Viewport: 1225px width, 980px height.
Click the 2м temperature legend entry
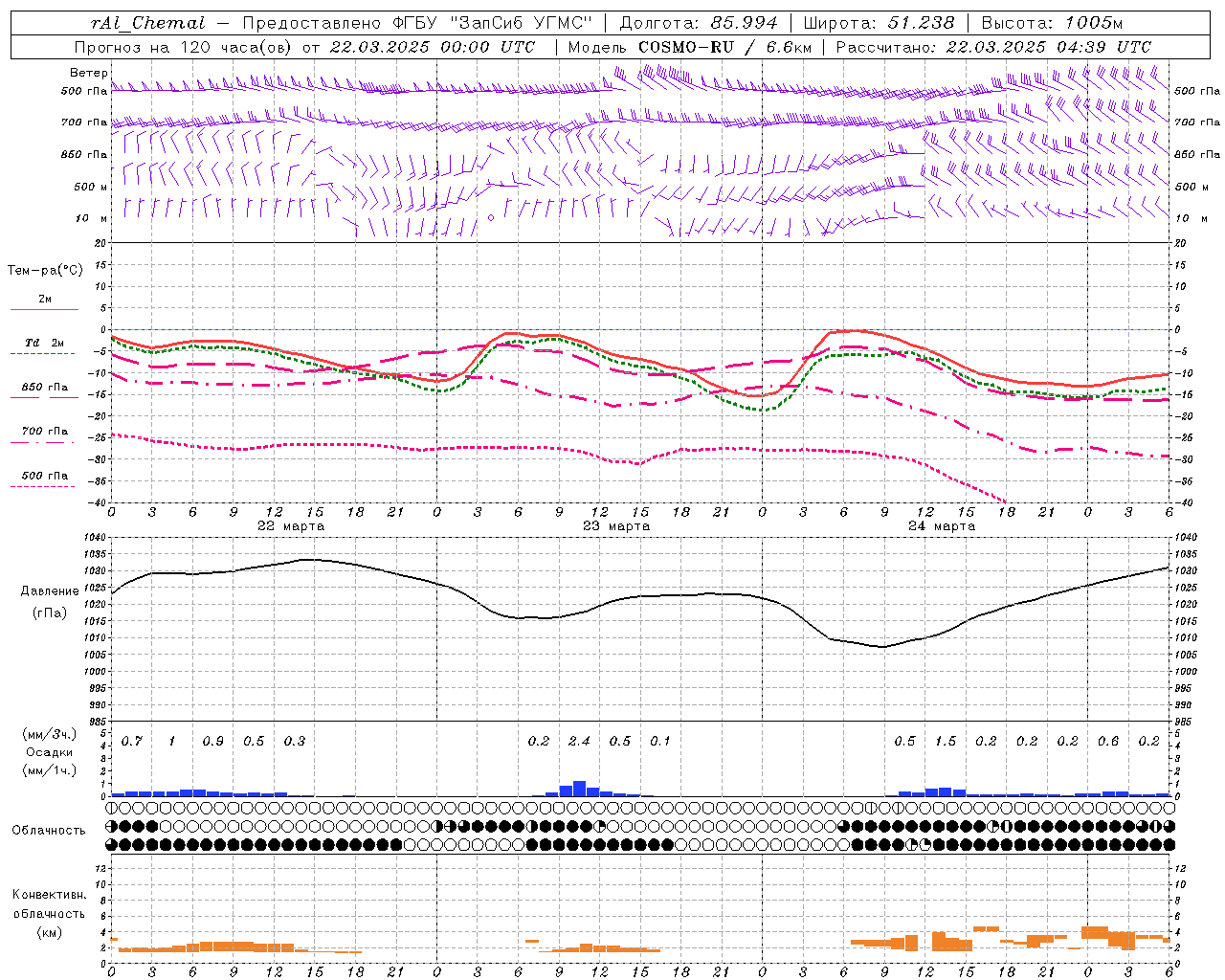coord(44,300)
